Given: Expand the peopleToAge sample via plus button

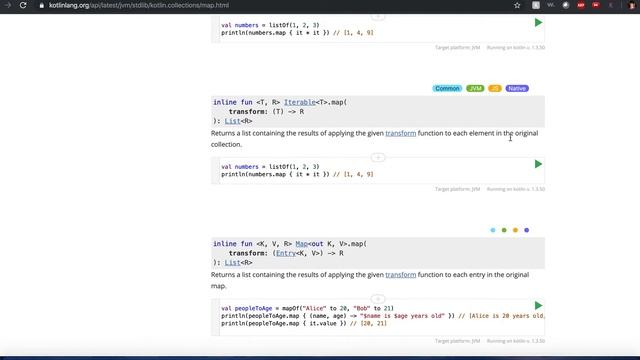Looking at the screenshot, I should point(378,299).
